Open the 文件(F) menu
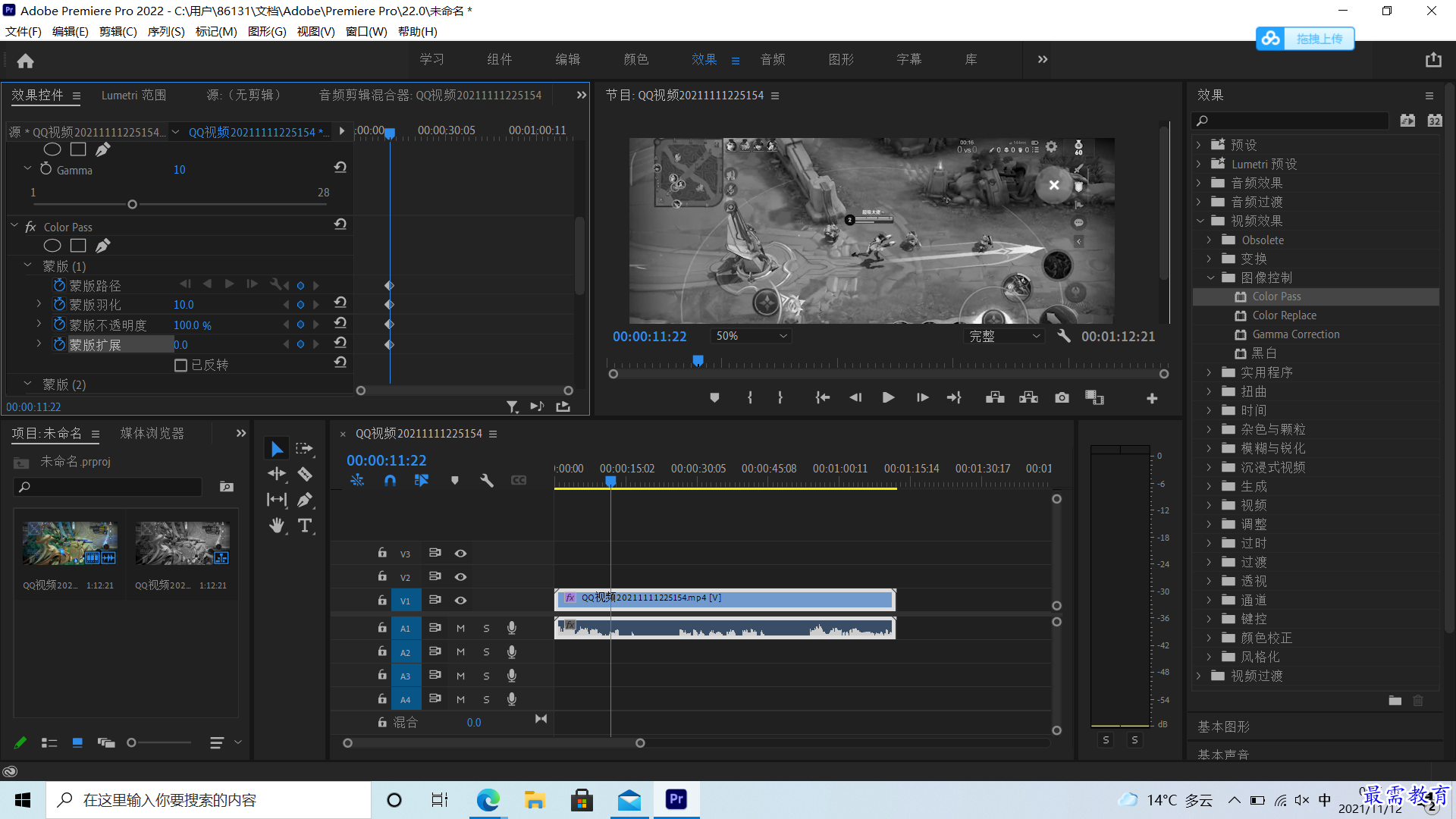The image size is (1456, 819). point(24,31)
